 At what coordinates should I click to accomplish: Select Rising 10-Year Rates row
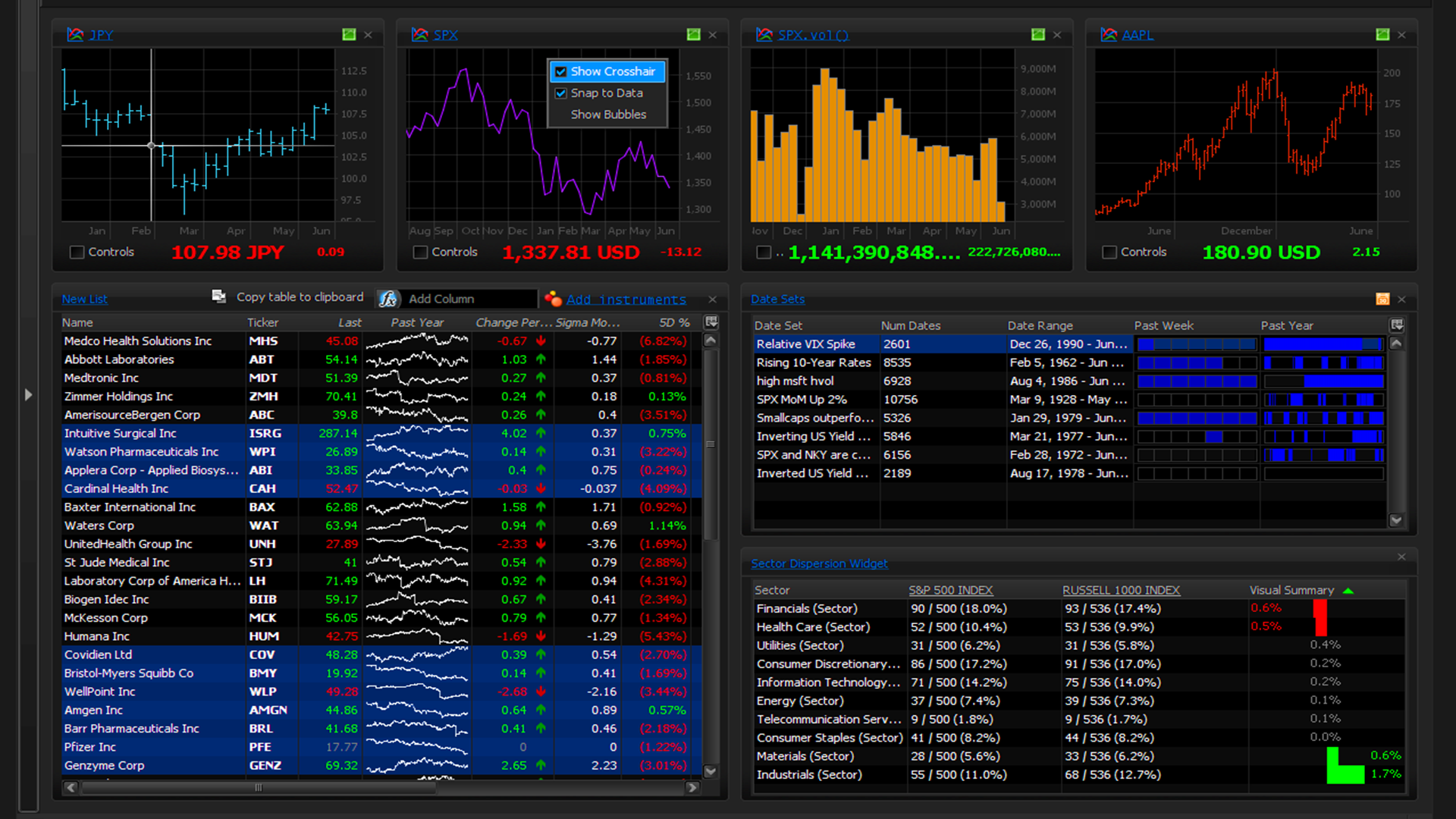click(1069, 363)
